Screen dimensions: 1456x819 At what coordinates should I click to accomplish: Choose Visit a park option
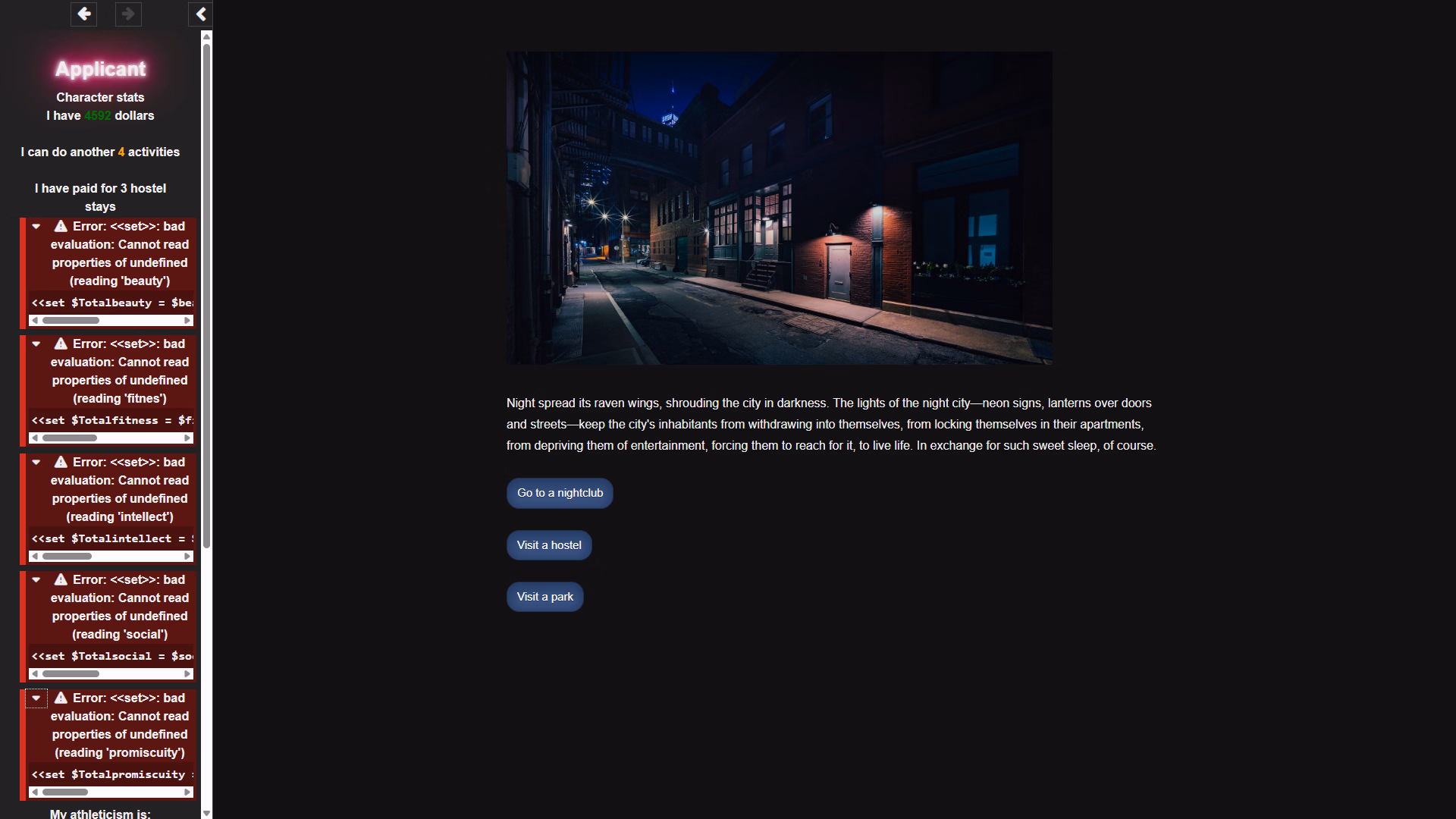click(544, 597)
